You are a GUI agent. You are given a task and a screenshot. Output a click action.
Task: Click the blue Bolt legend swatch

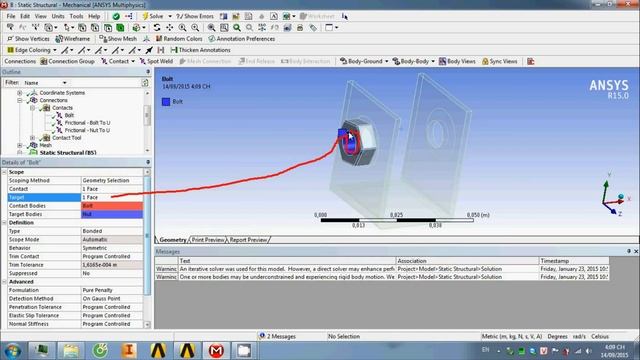click(166, 102)
